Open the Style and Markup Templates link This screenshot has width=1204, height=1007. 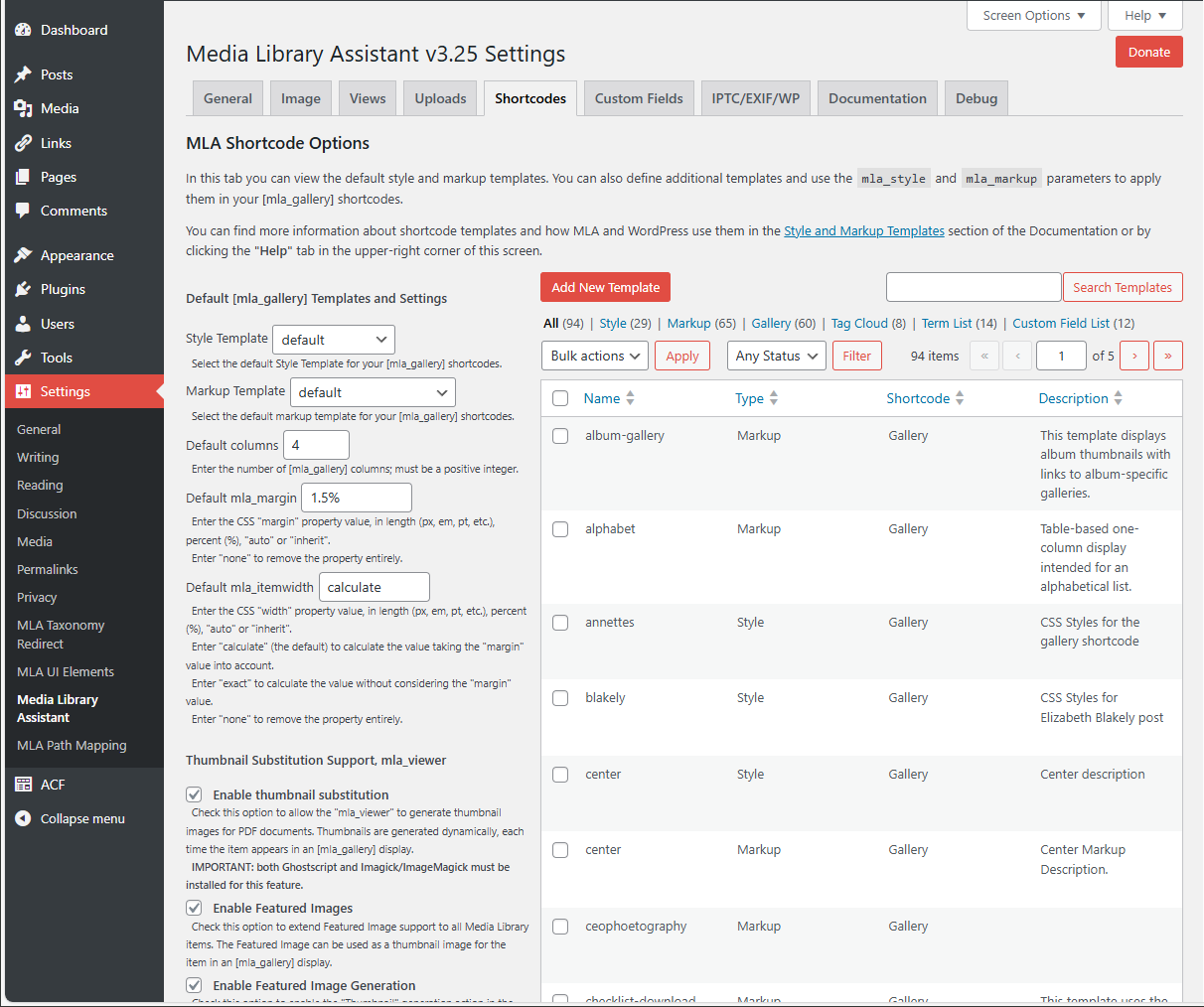click(863, 229)
